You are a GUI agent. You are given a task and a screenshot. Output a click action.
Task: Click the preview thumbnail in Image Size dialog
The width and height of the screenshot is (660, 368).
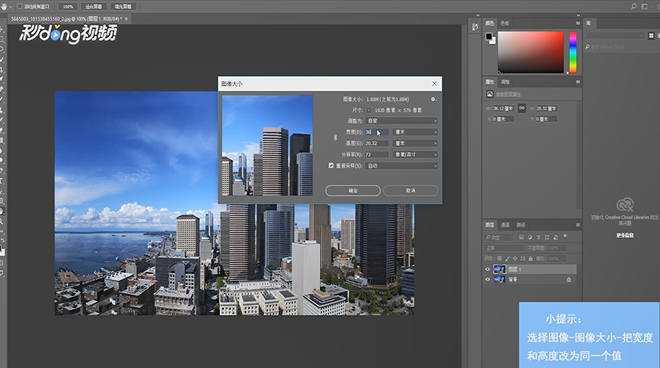(267, 145)
